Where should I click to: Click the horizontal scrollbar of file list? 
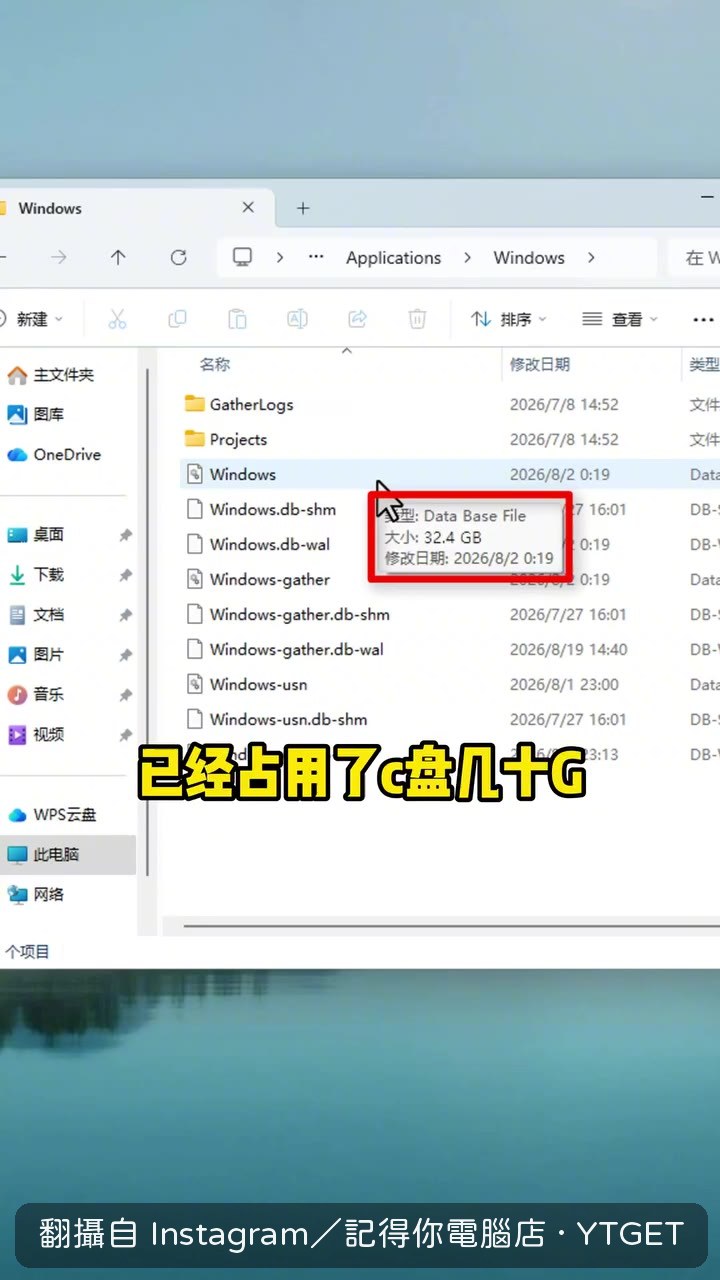coord(452,926)
